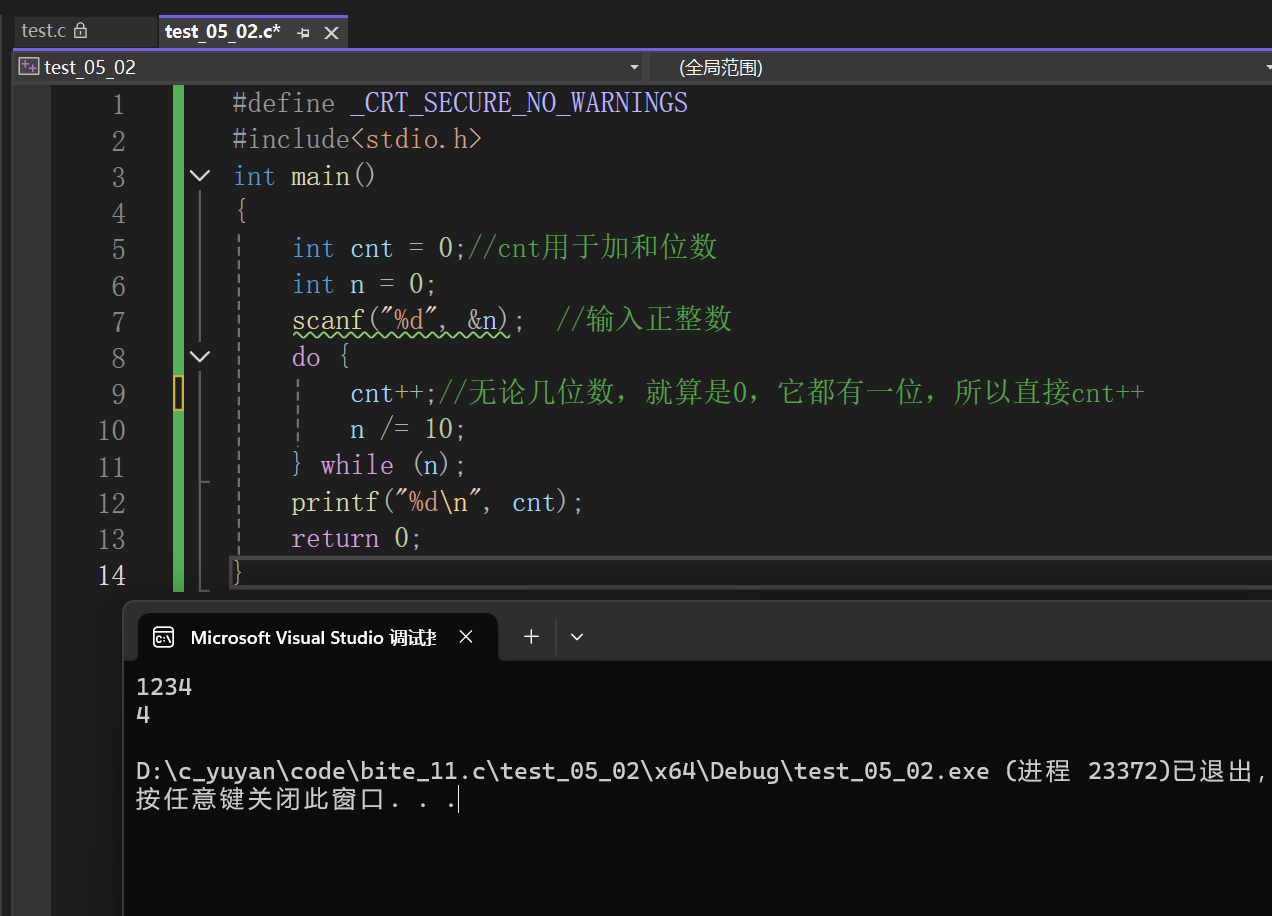Click the cnt++ statement on line 9
The image size is (1272, 916).
tap(394, 394)
